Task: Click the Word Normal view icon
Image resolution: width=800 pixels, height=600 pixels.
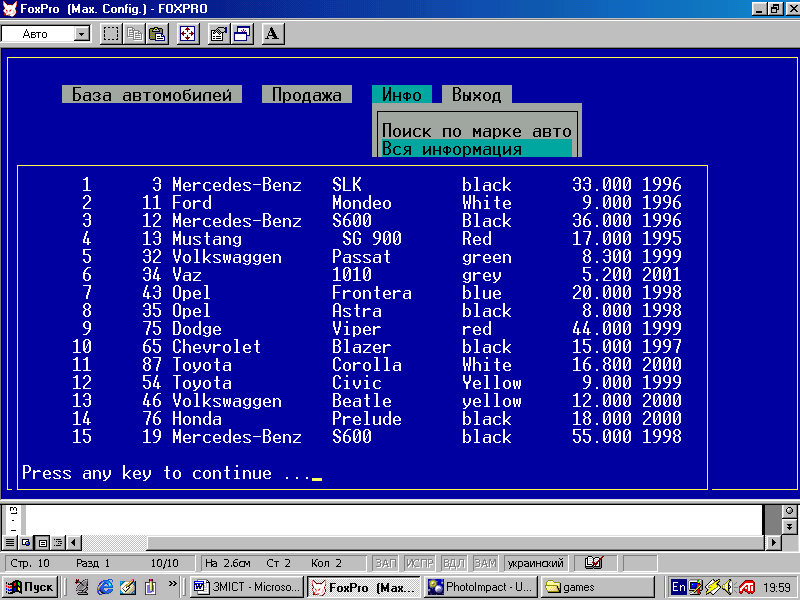Action: 10,542
